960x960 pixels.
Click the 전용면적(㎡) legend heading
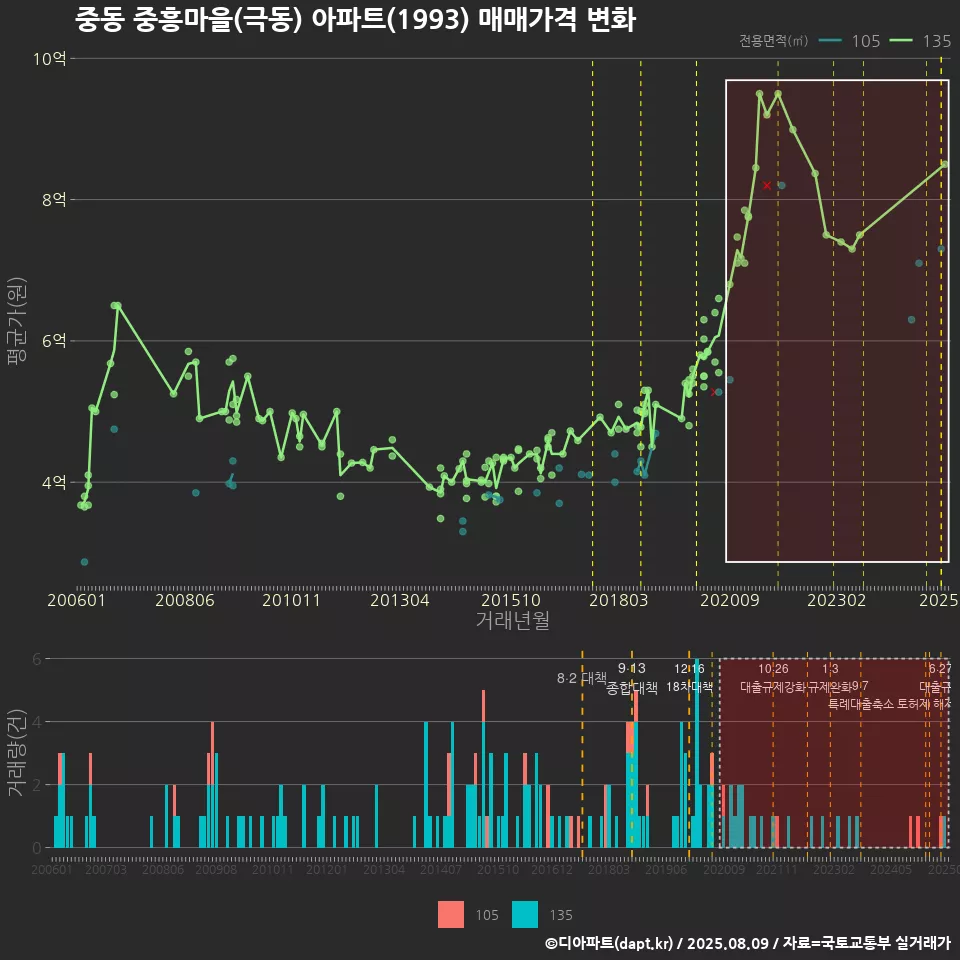point(773,41)
